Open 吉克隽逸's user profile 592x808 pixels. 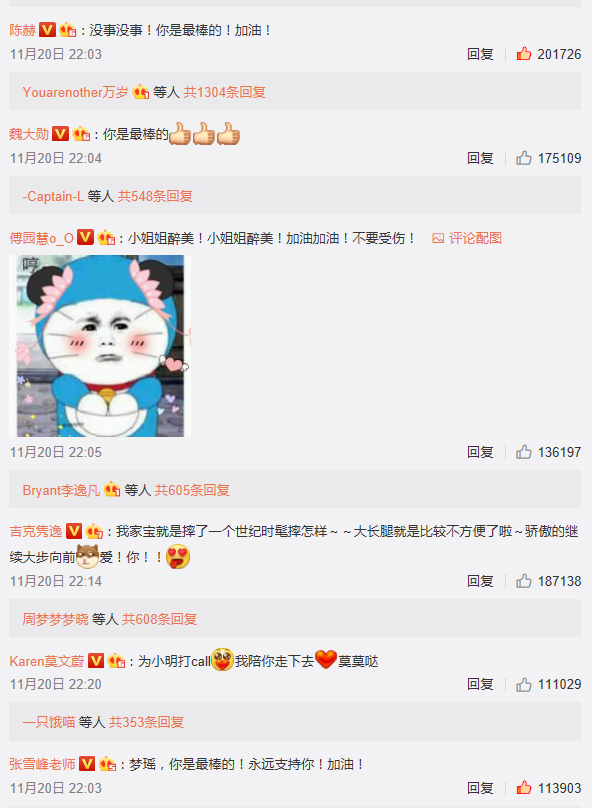tap(36, 531)
